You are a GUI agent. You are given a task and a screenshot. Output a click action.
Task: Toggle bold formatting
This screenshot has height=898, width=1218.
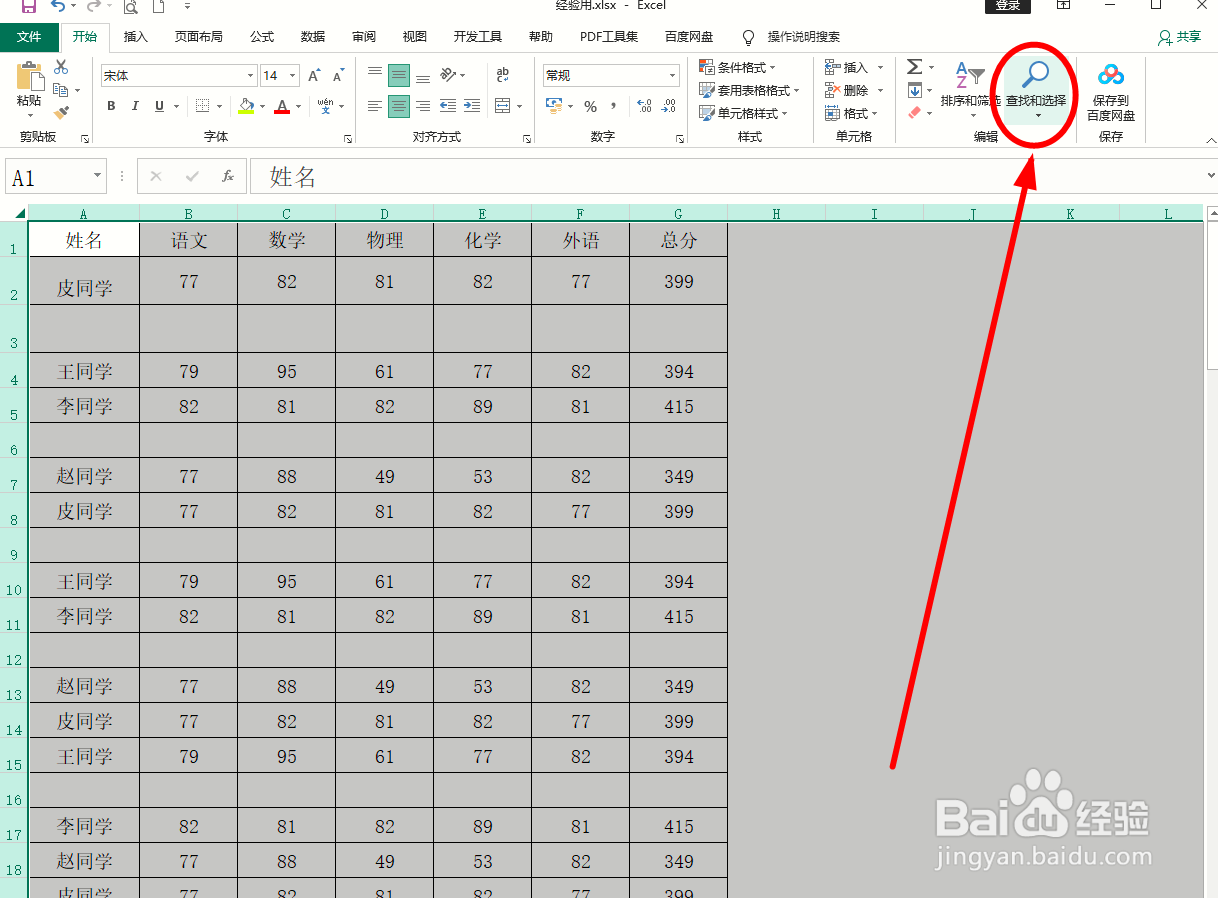coord(110,105)
